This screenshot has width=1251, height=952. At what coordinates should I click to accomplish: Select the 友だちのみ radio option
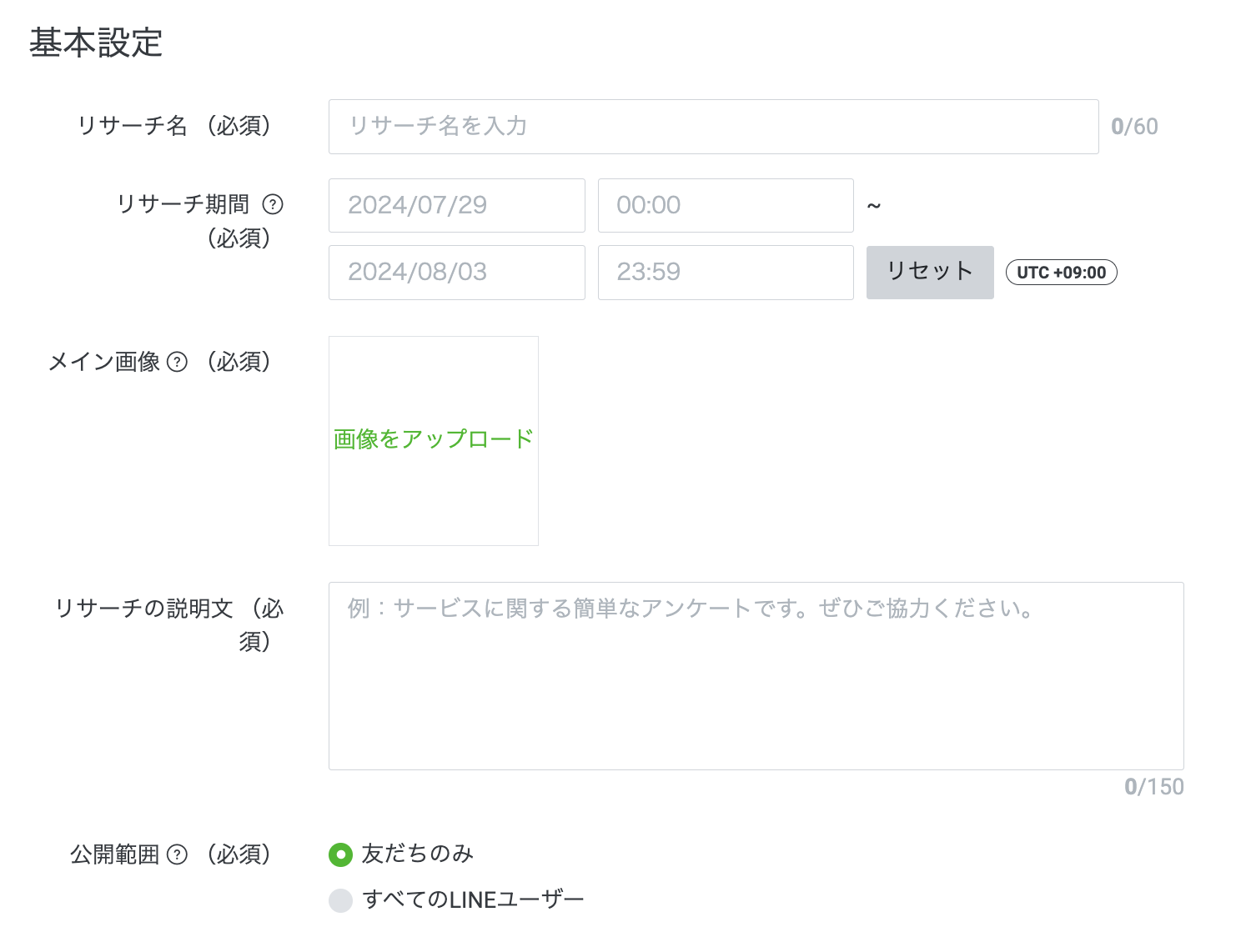click(340, 854)
